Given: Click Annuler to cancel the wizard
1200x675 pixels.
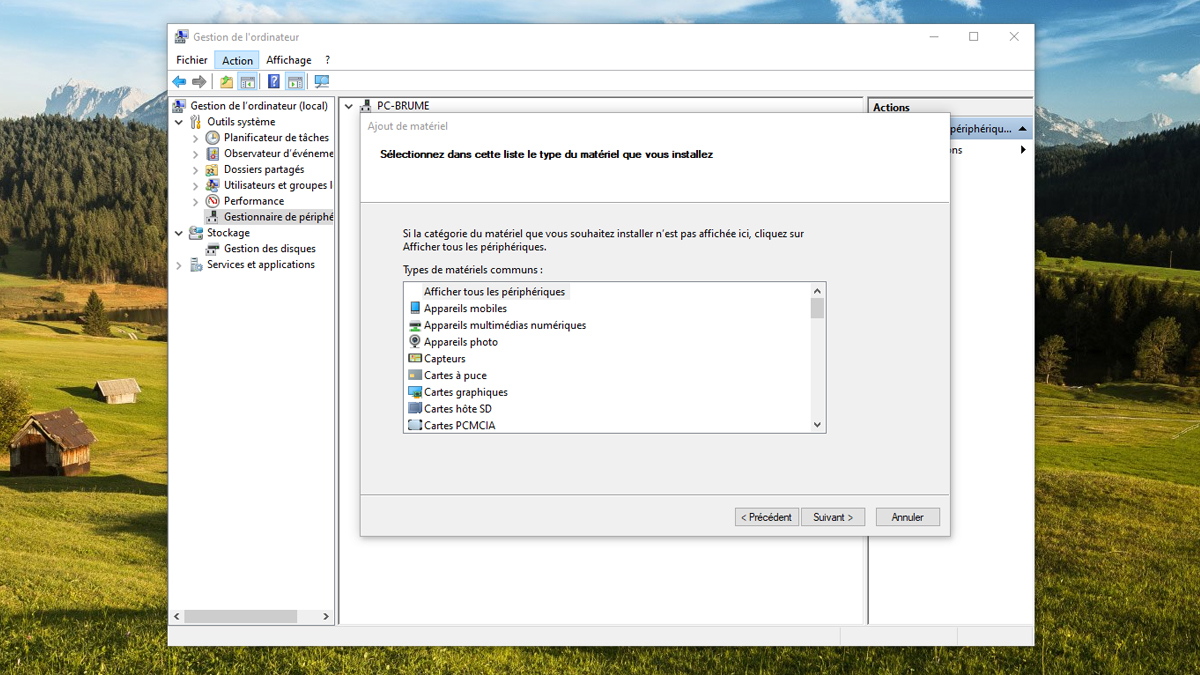Looking at the screenshot, I should tap(908, 517).
